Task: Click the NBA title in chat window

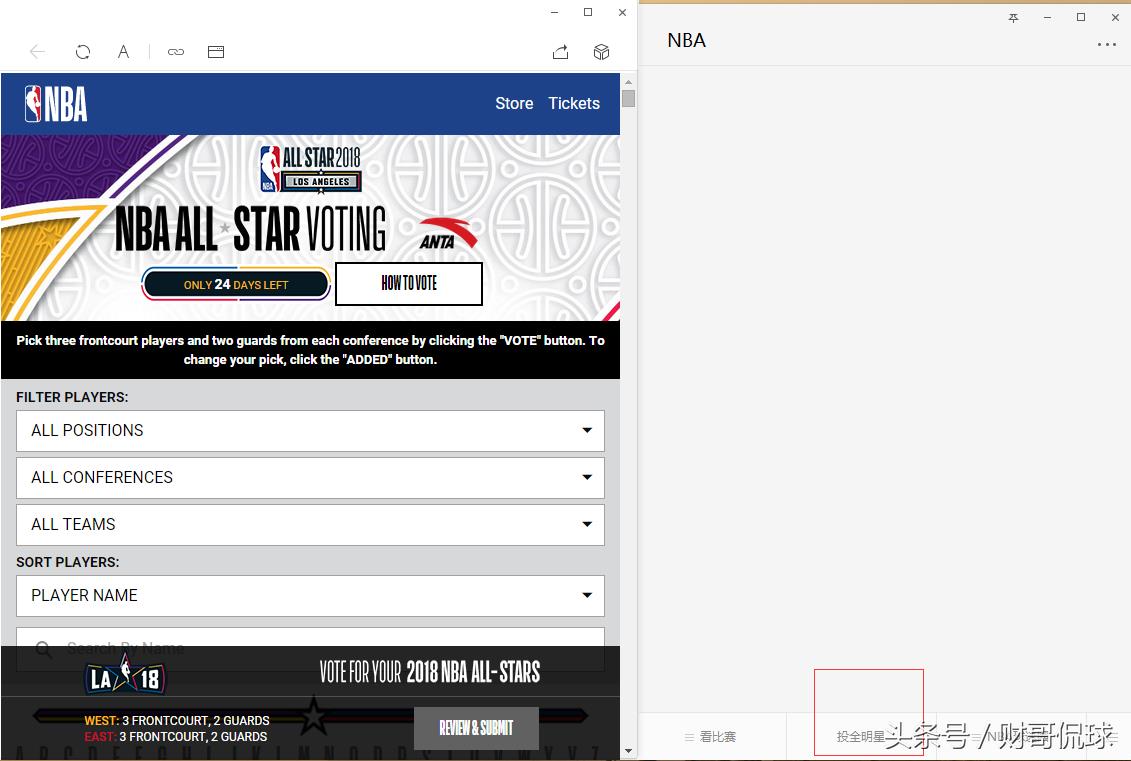Action: tap(687, 40)
